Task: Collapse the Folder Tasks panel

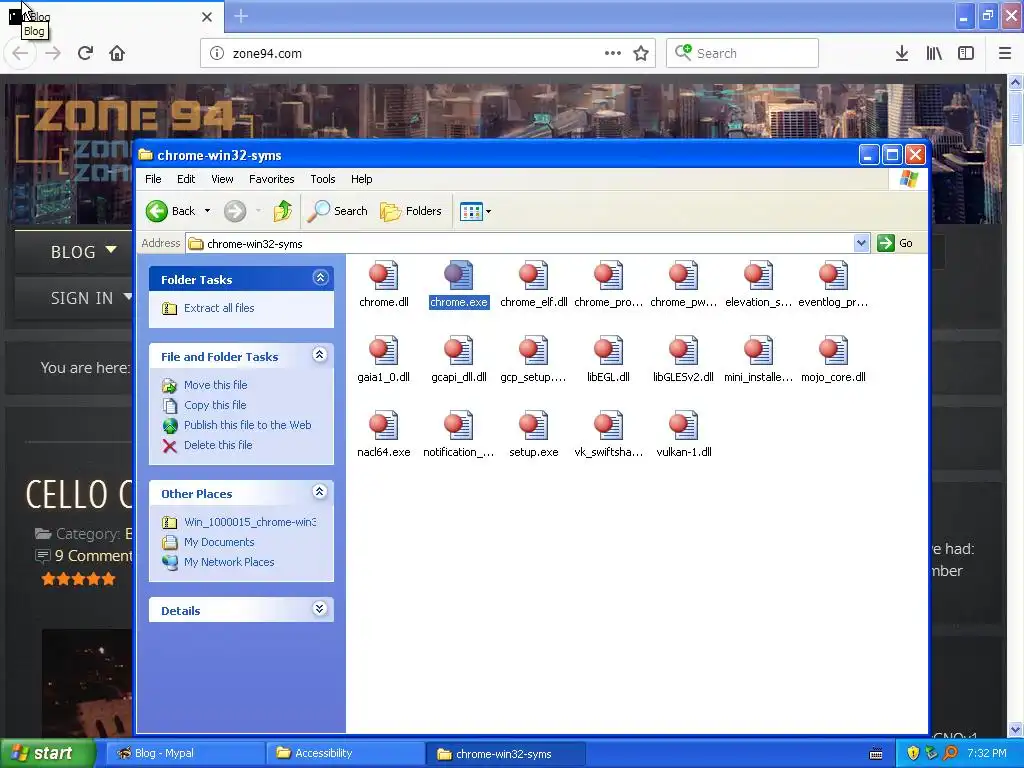Action: click(320, 278)
